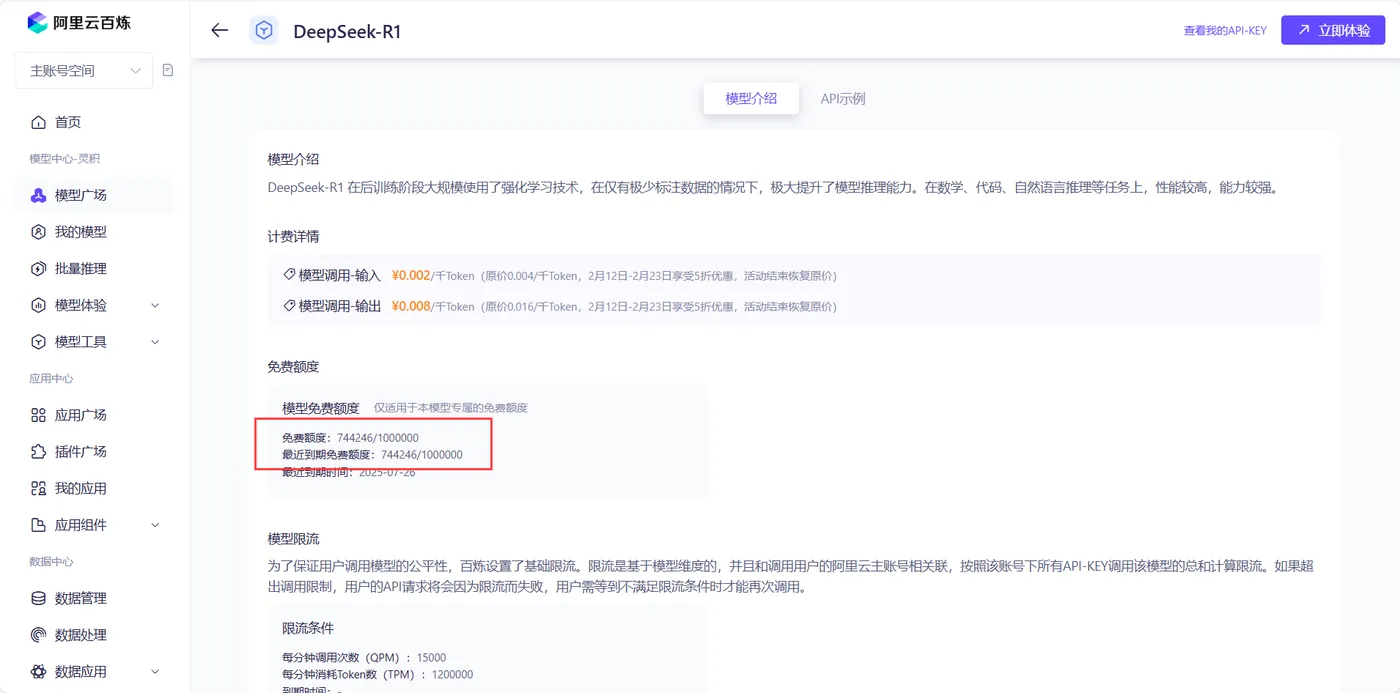Click the 首页 home icon
This screenshot has height=693, width=1400.
click(39, 122)
